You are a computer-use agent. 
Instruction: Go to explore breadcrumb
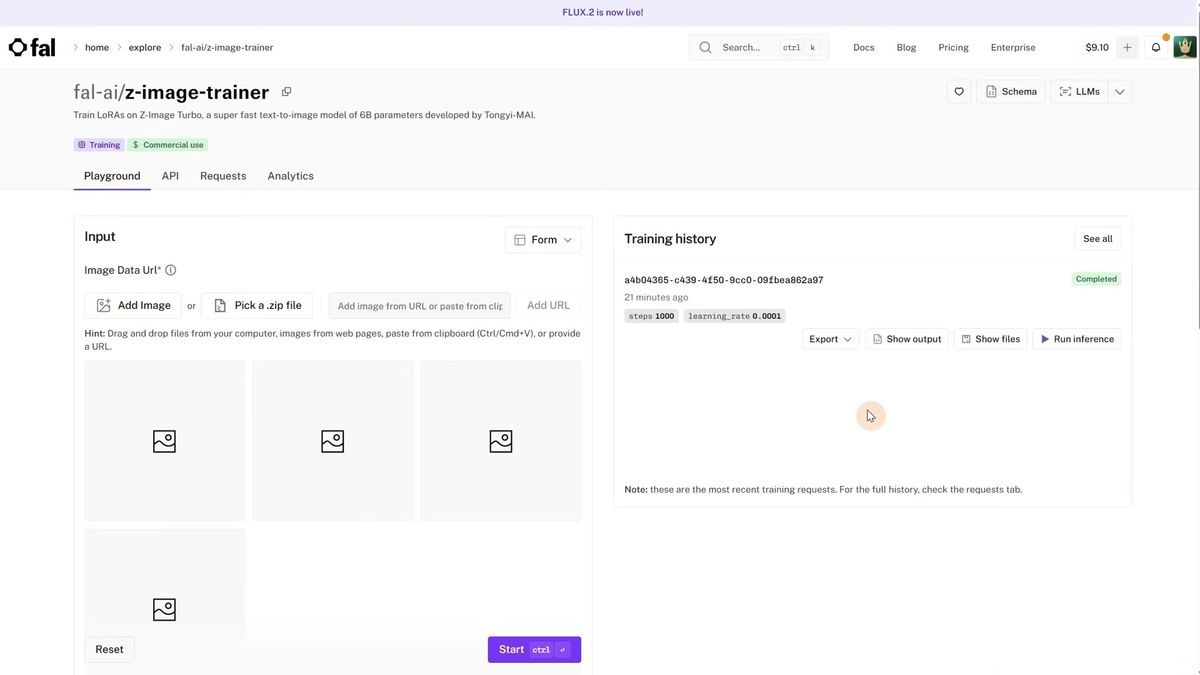click(145, 47)
